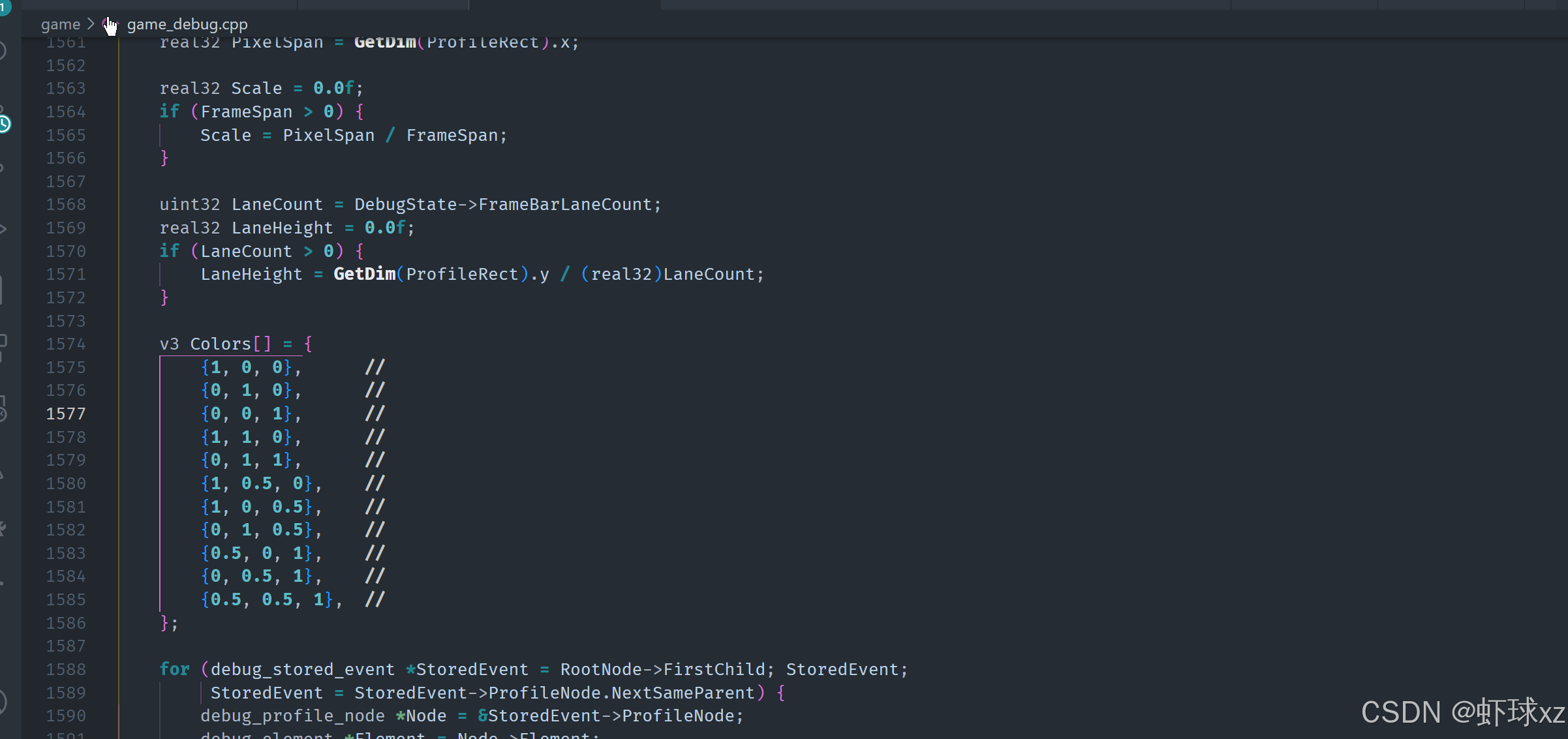Click the debug_stored_event type in for loop

tap(302, 669)
